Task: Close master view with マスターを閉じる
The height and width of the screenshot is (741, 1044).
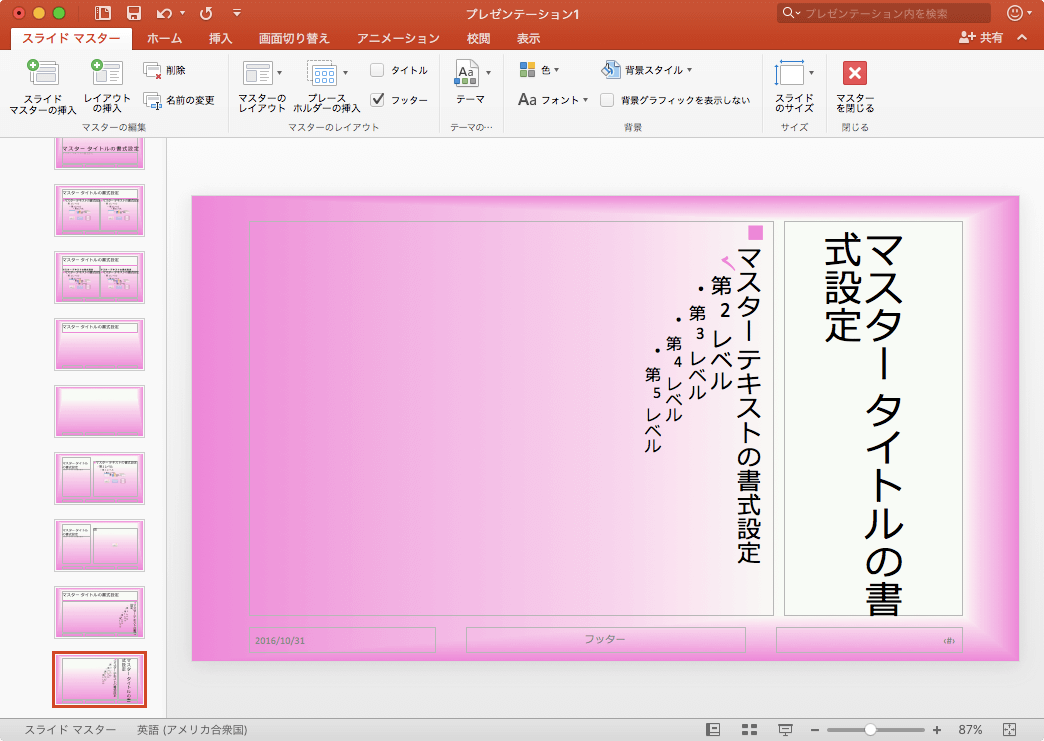Action: coord(855,74)
